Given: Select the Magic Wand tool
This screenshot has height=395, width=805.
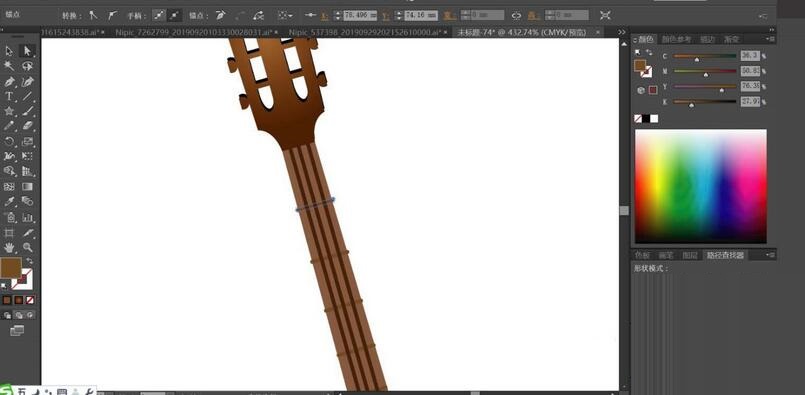Looking at the screenshot, I should [x=9, y=66].
